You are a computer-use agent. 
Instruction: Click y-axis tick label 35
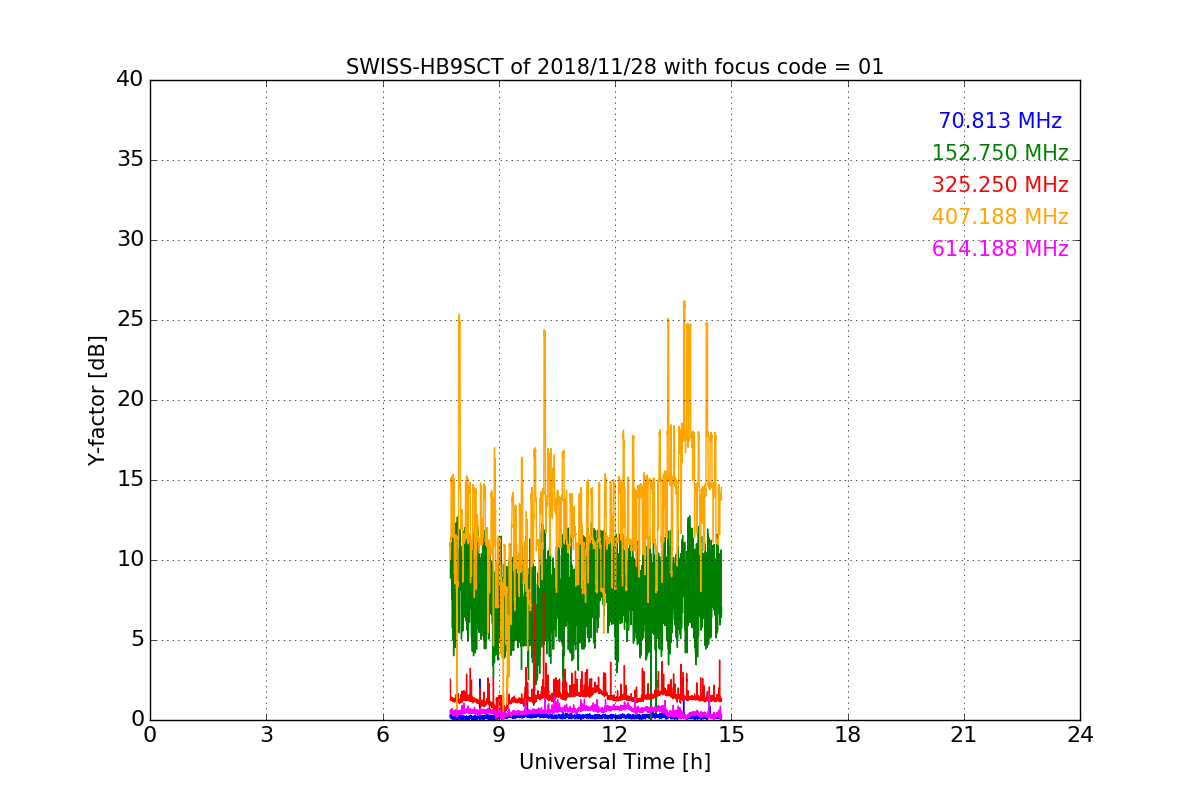(130, 160)
